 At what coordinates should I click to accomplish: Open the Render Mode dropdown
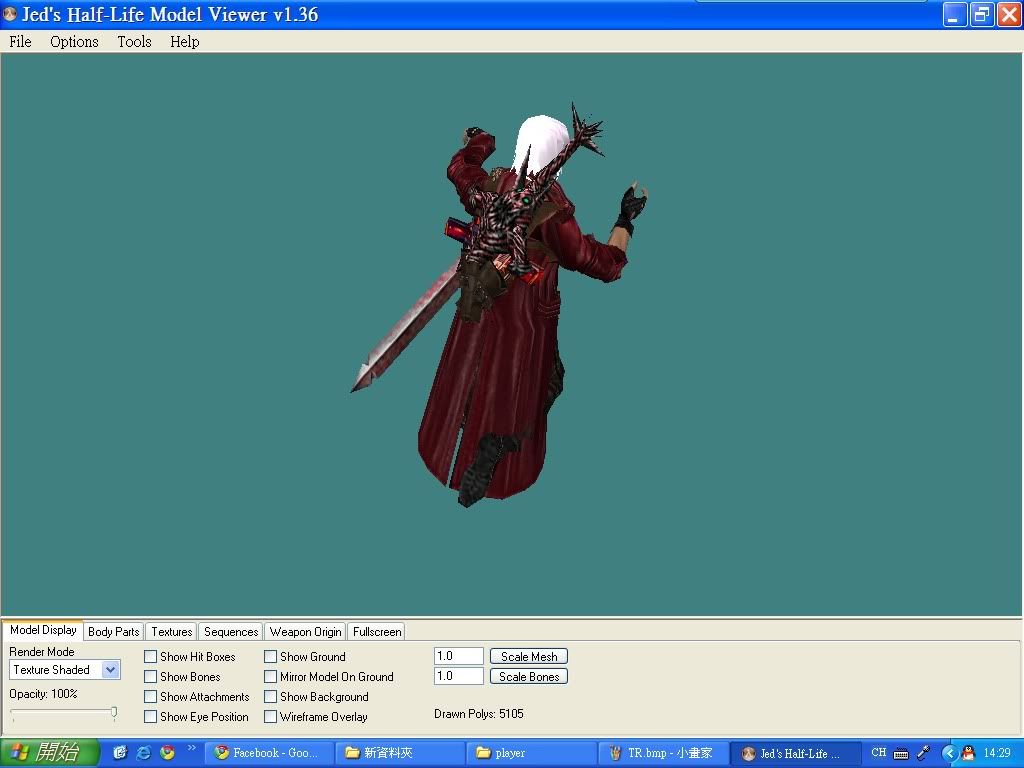[110, 670]
